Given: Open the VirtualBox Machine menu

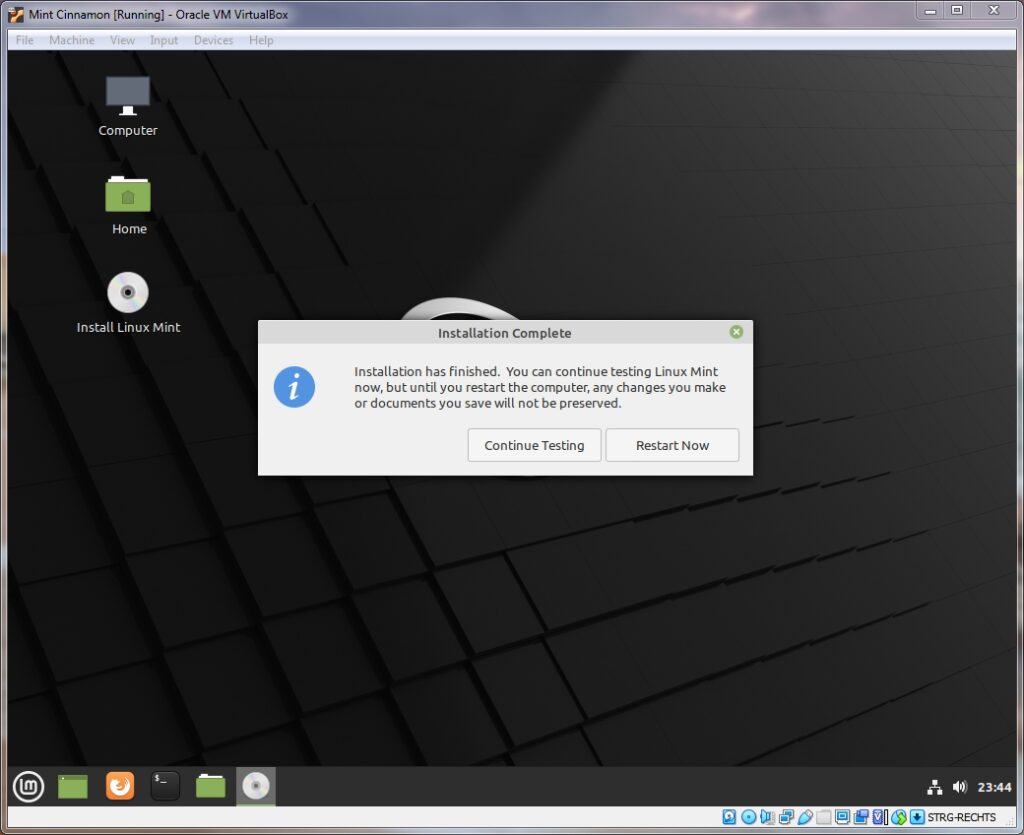Looking at the screenshot, I should (x=72, y=40).
